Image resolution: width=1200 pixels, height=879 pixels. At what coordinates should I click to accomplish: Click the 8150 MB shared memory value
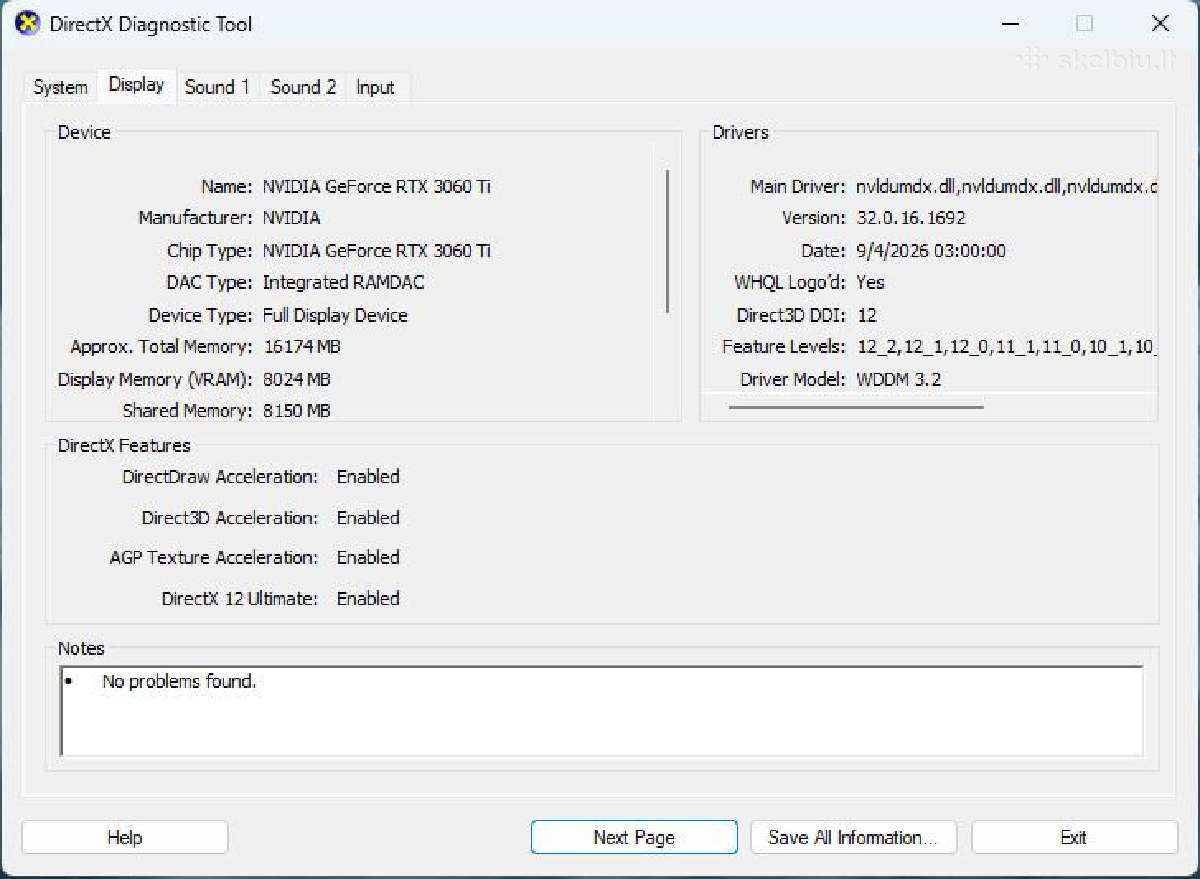[296, 411]
